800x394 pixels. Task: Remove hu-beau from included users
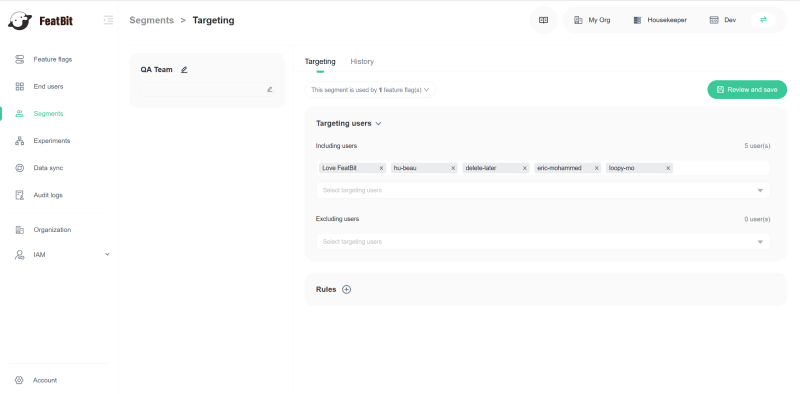point(453,168)
